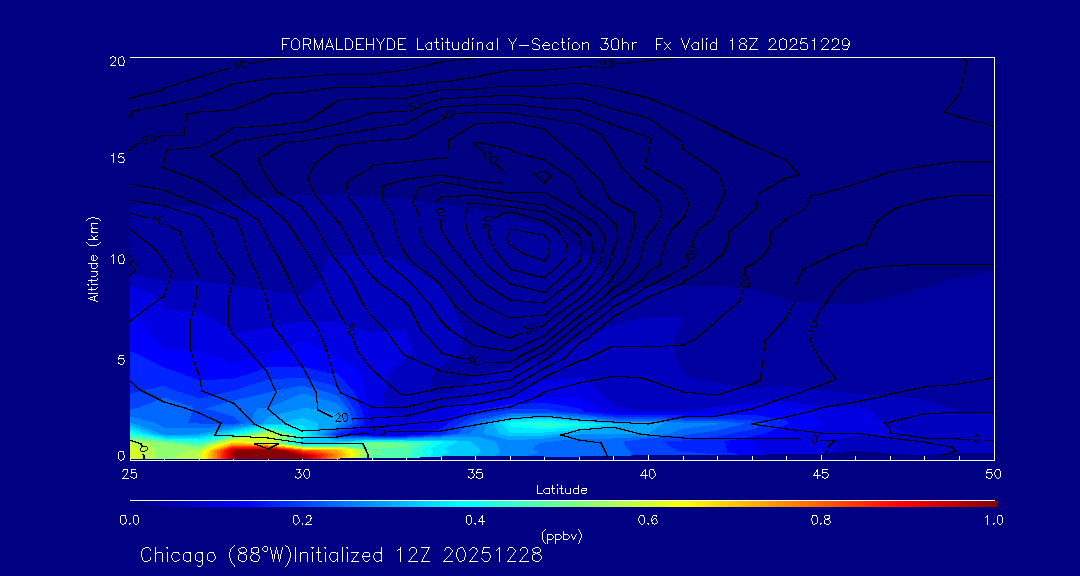Click altitude tick label 15 on the y-axis
Viewport: 1080px width, 576px height.
[115, 159]
